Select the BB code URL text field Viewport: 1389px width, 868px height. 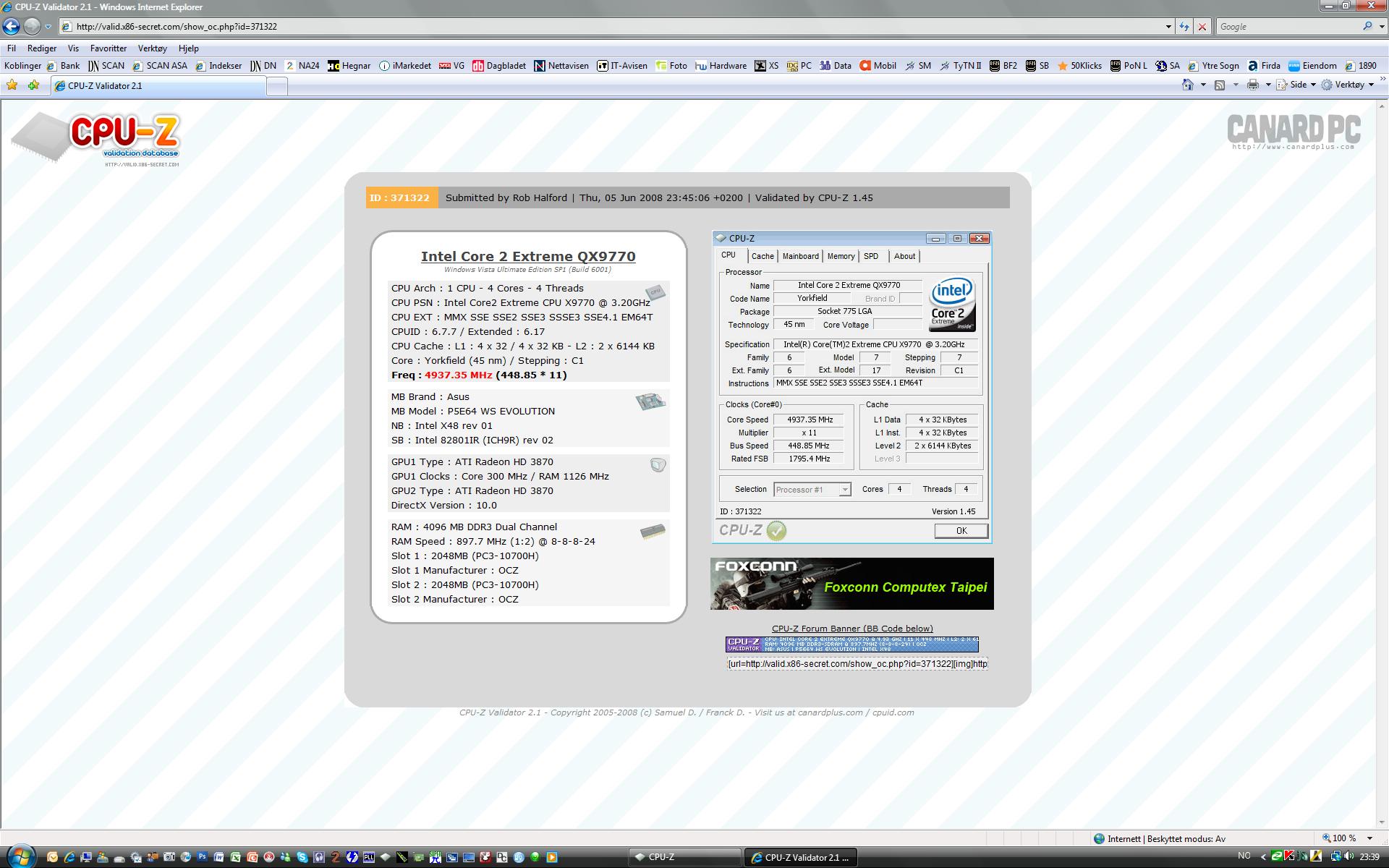857,663
